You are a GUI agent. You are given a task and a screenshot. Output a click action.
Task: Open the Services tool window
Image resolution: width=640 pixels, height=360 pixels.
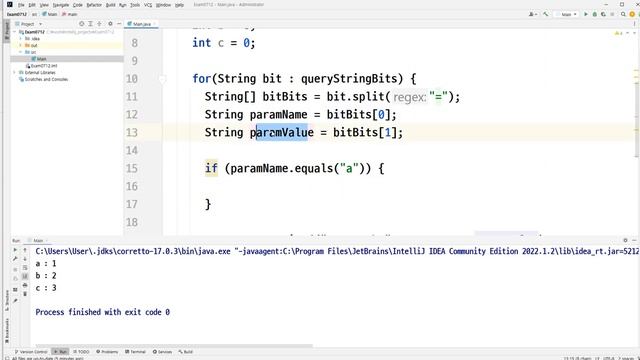(x=162, y=351)
